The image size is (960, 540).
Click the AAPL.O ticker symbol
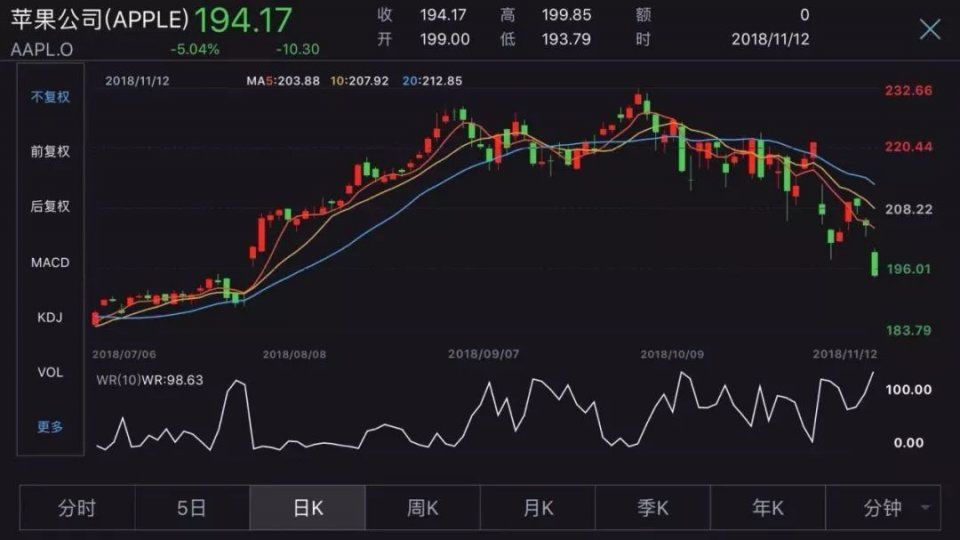[x=42, y=50]
